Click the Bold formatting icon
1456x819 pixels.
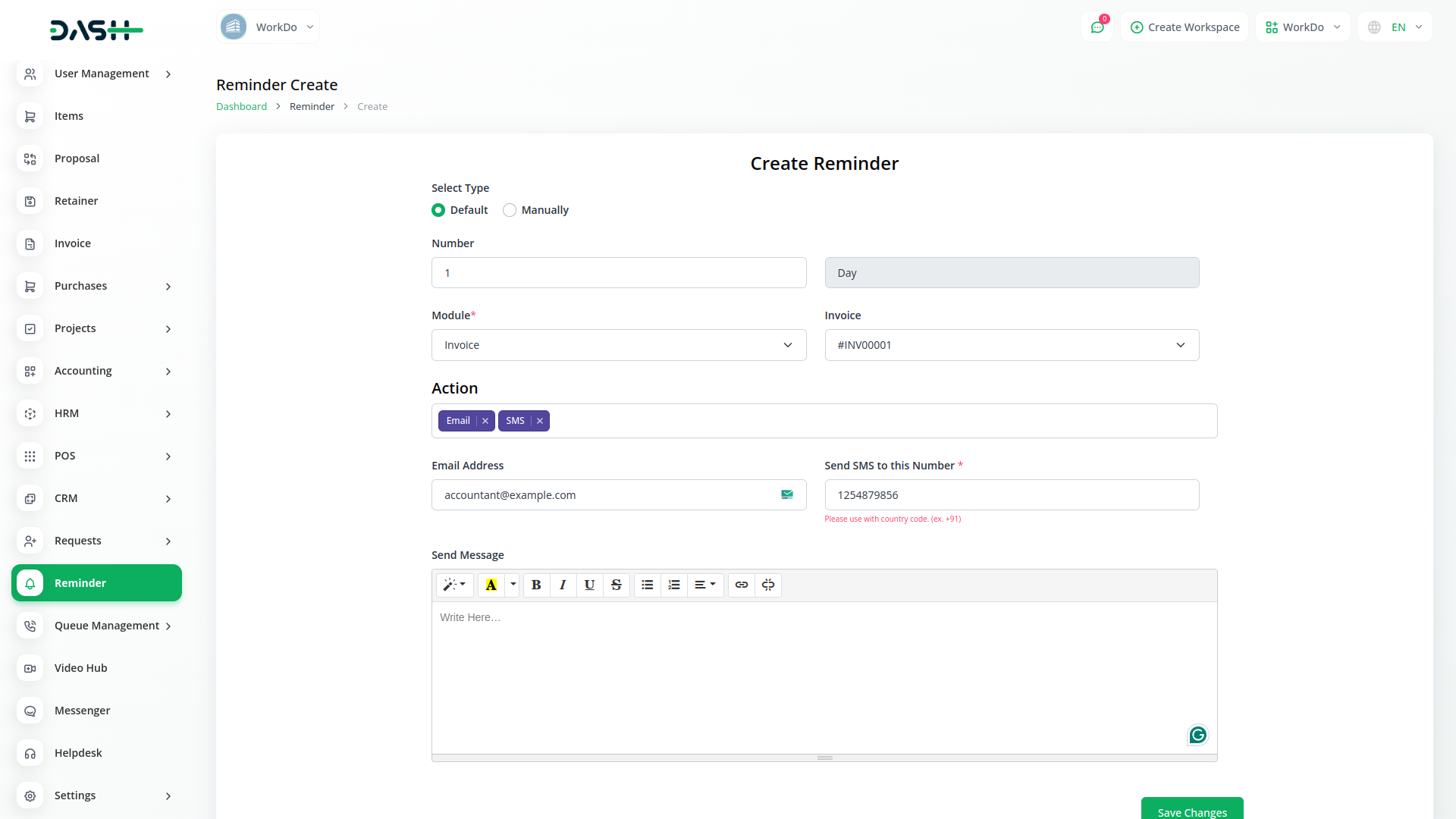tap(536, 585)
